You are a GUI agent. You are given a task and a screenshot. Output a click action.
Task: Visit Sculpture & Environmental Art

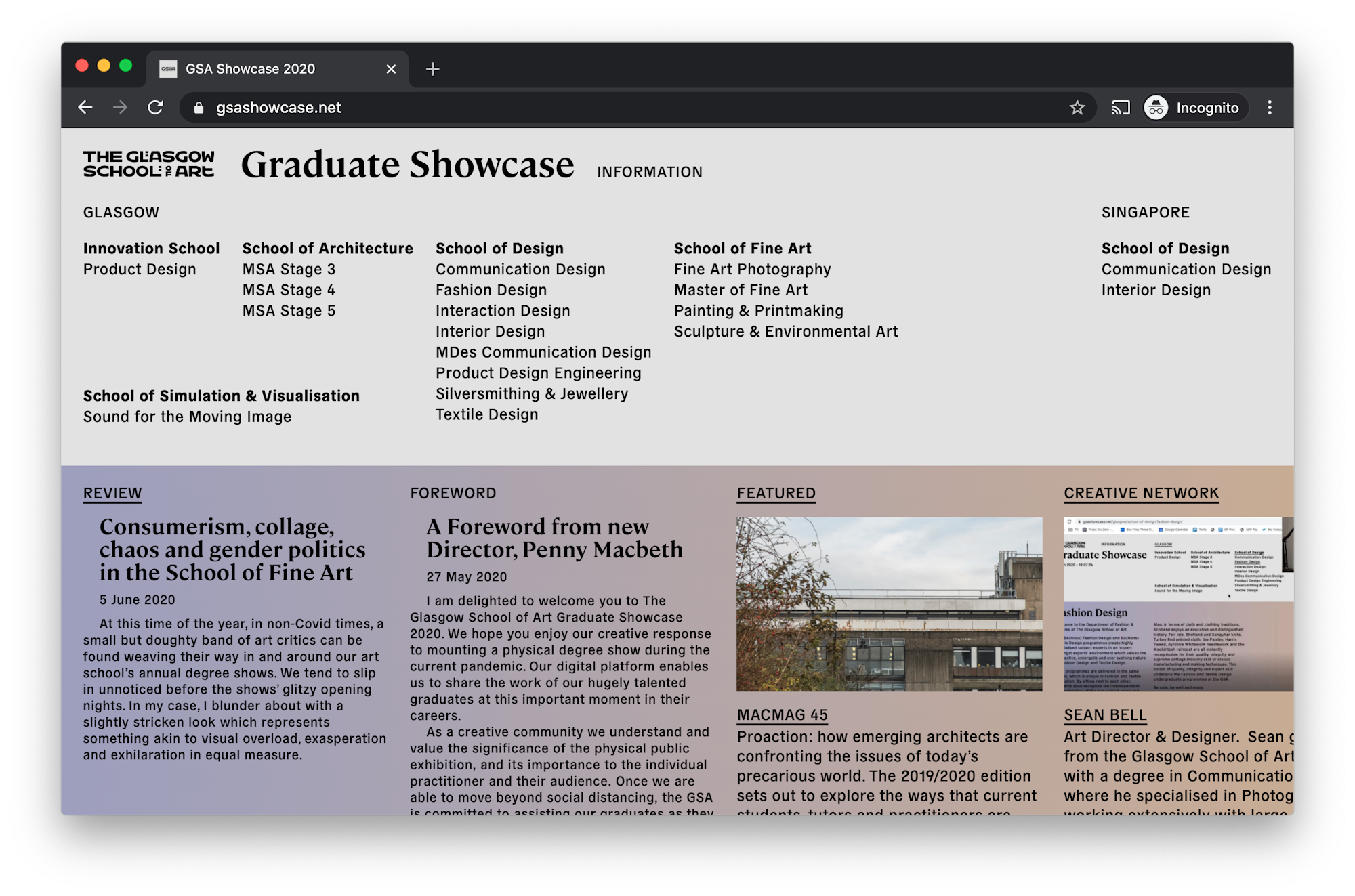coord(786,332)
